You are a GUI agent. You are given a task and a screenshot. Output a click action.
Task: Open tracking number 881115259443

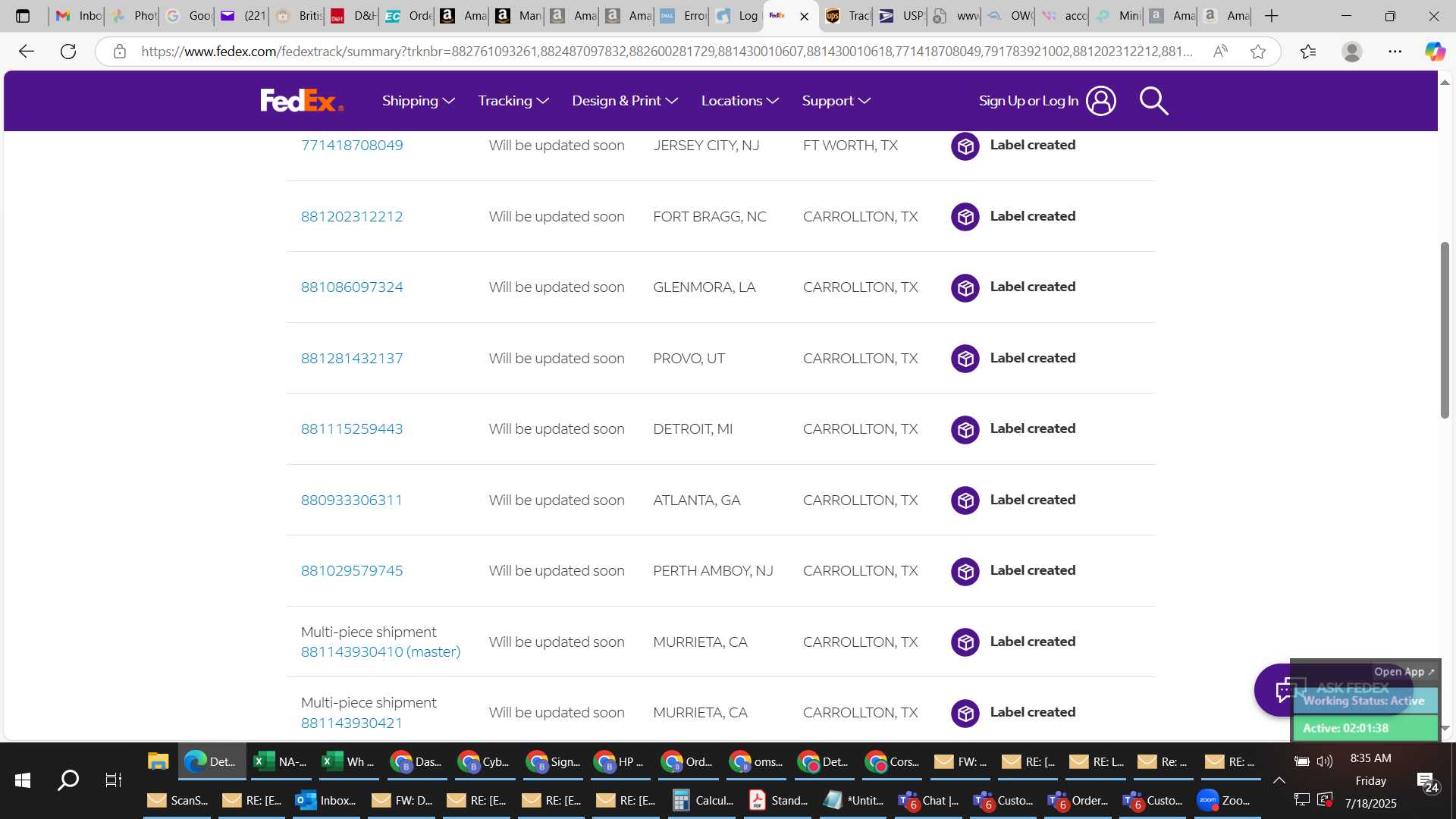click(352, 429)
